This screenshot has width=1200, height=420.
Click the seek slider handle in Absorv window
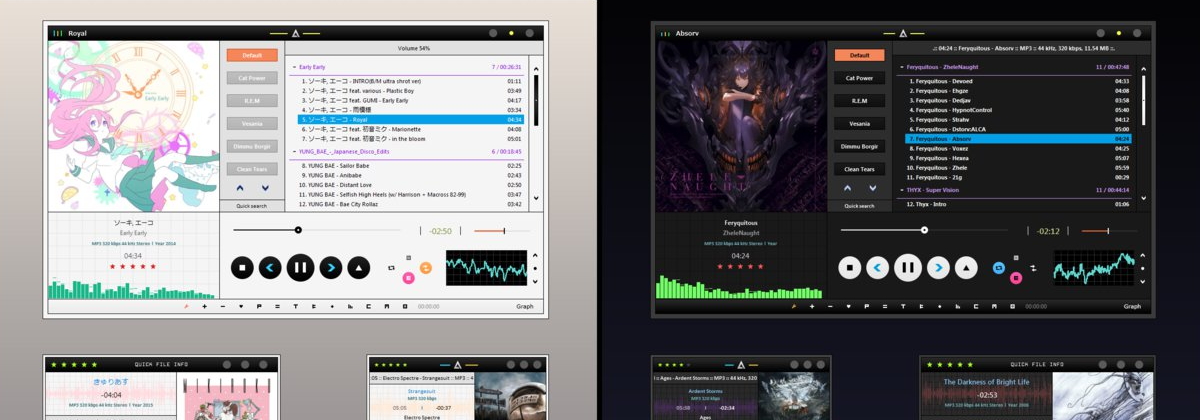click(924, 230)
